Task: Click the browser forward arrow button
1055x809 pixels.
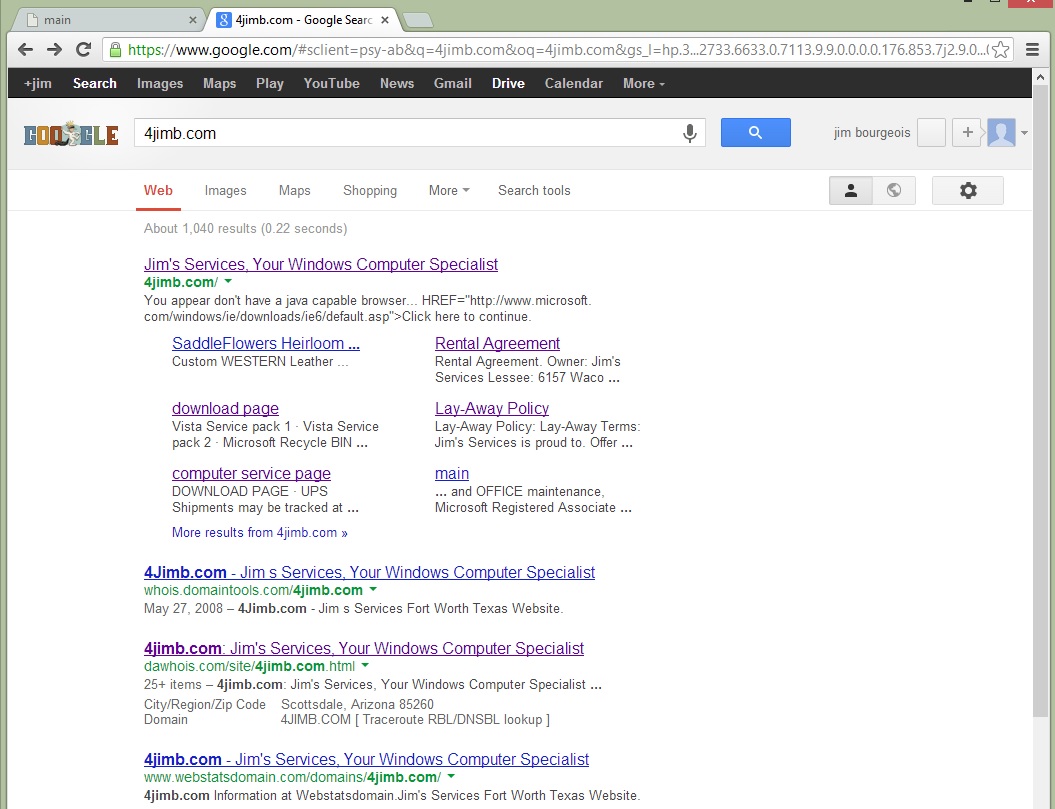Action: (54, 49)
